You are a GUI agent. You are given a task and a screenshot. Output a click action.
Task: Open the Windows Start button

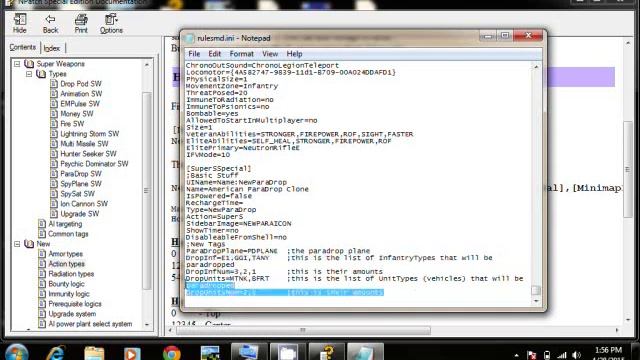click(x=16, y=352)
